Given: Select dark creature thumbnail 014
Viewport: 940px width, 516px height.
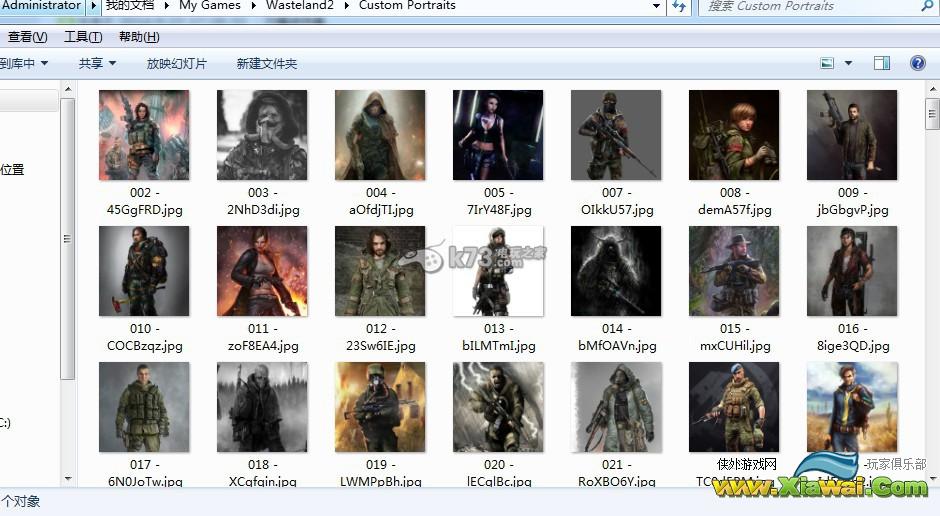Looking at the screenshot, I should (x=616, y=271).
